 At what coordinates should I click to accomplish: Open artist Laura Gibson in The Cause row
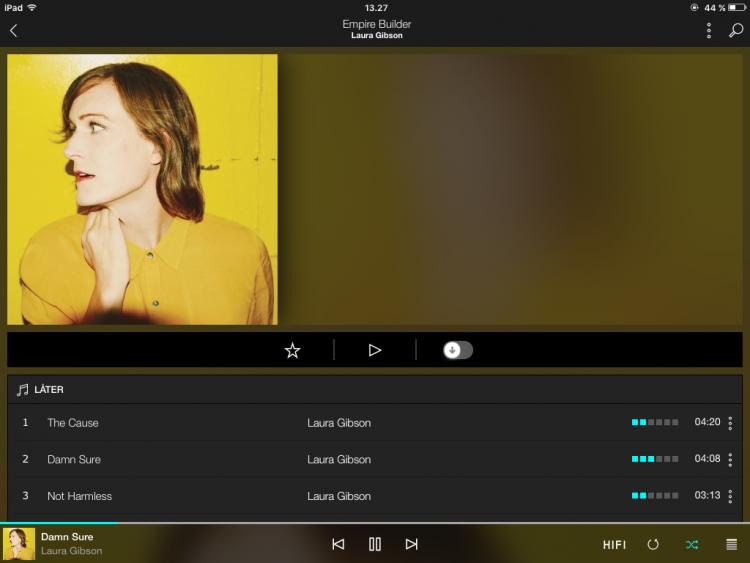(339, 423)
